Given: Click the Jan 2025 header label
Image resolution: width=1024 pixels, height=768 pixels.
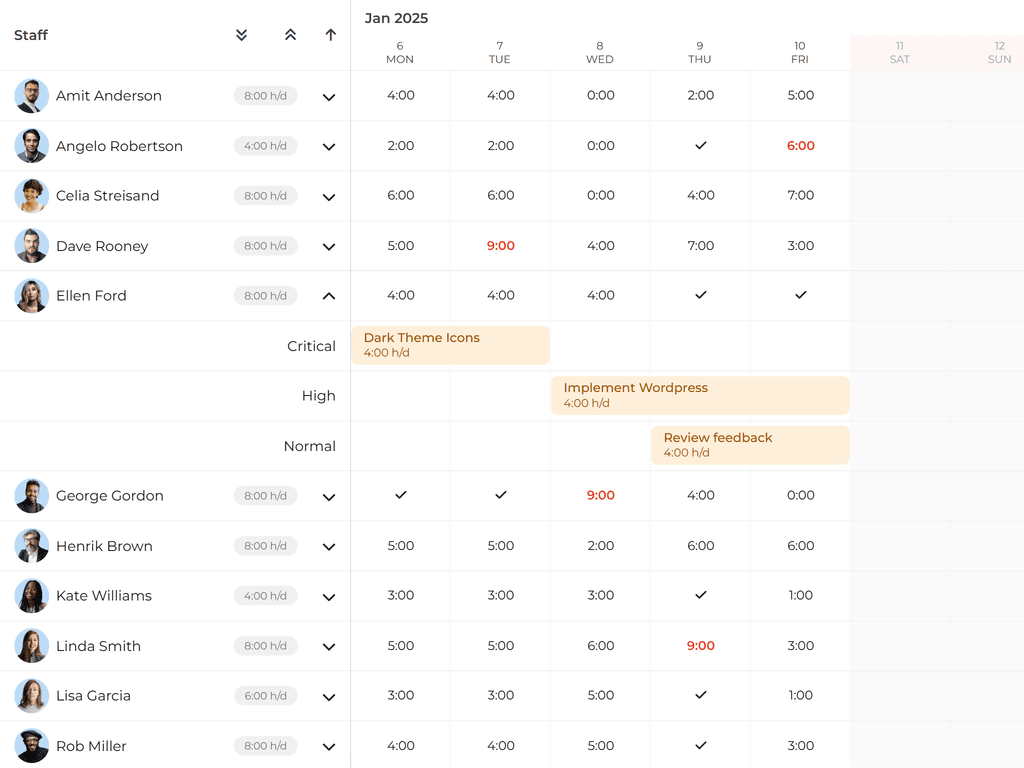Looking at the screenshot, I should 397,18.
